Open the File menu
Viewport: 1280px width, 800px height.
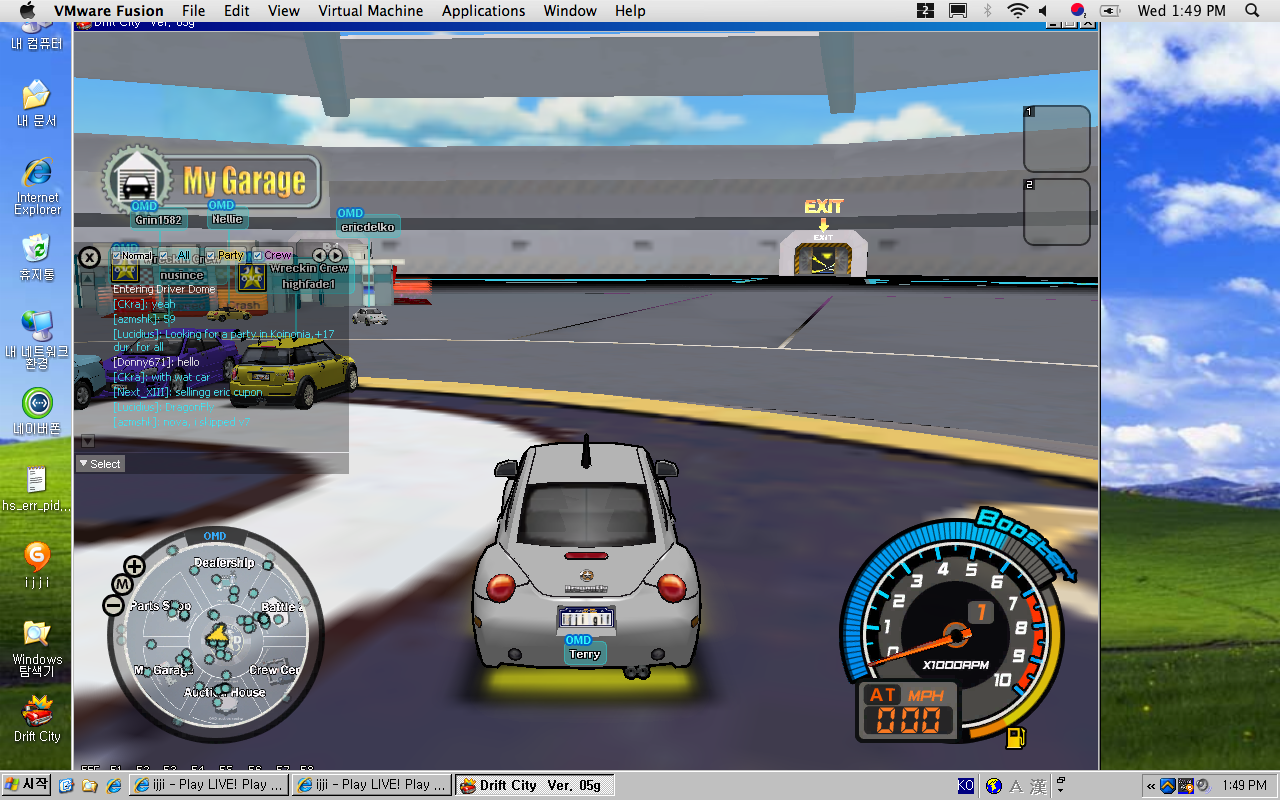[x=194, y=11]
